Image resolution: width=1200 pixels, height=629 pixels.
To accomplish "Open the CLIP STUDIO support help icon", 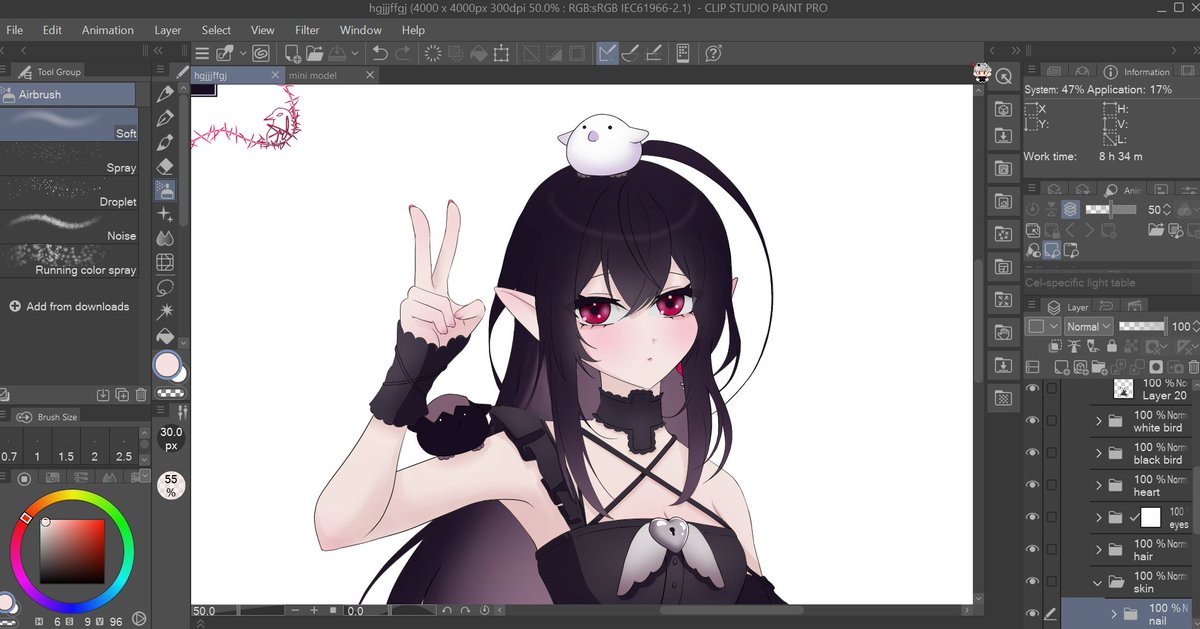I will pos(713,53).
